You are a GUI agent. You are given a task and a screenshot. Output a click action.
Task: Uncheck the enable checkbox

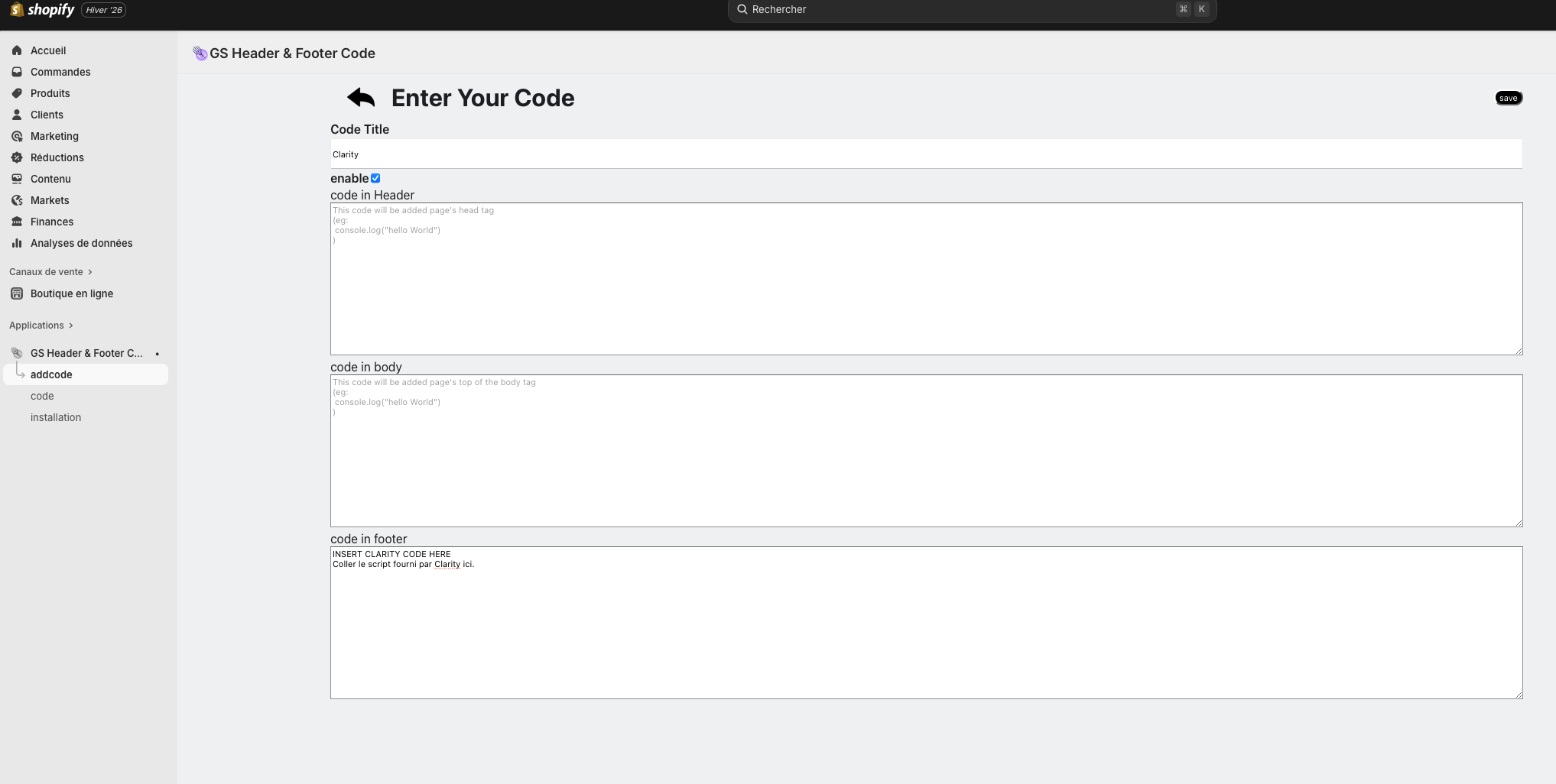pos(375,178)
